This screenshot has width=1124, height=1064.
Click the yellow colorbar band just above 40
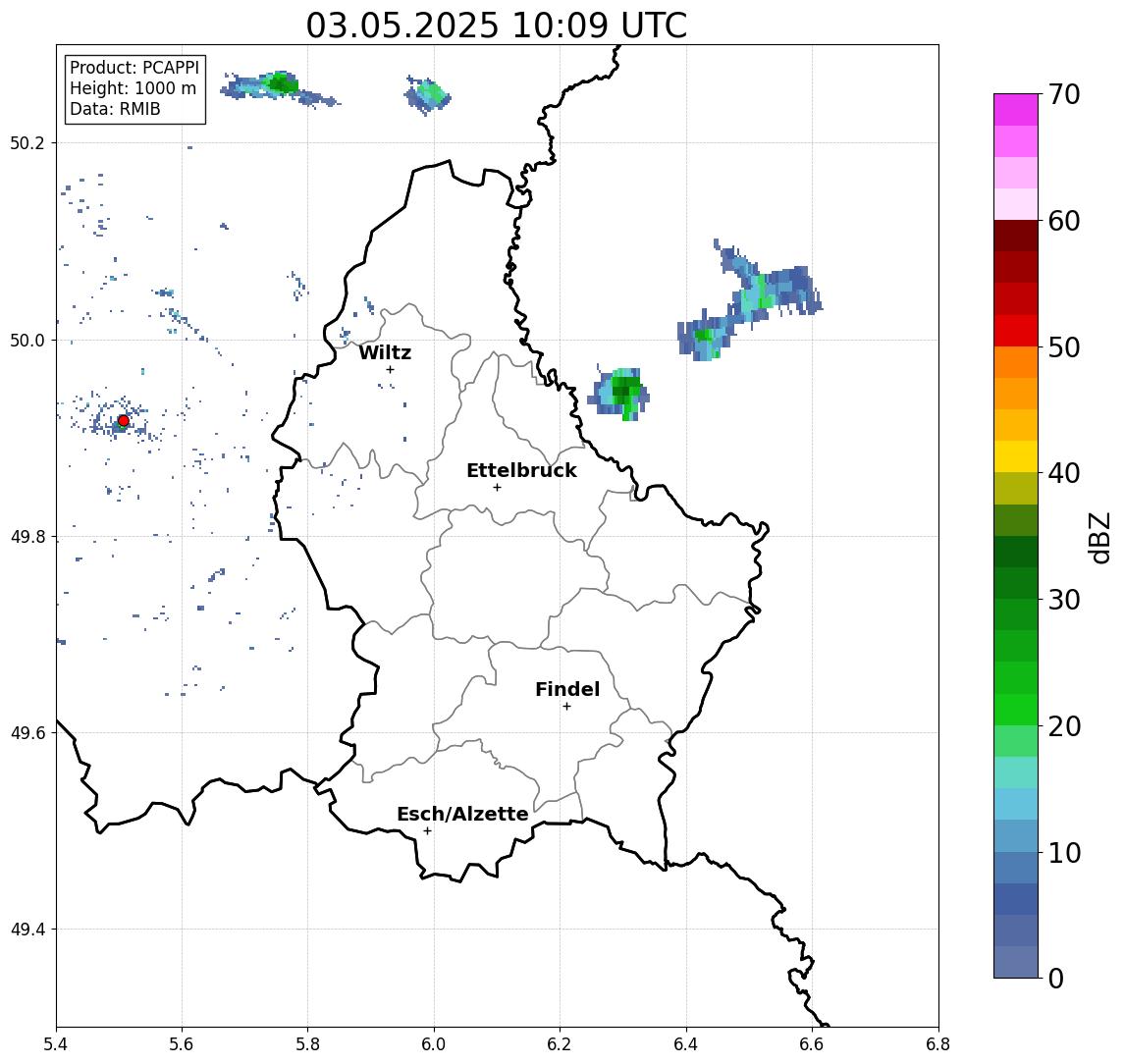[x=1016, y=456]
